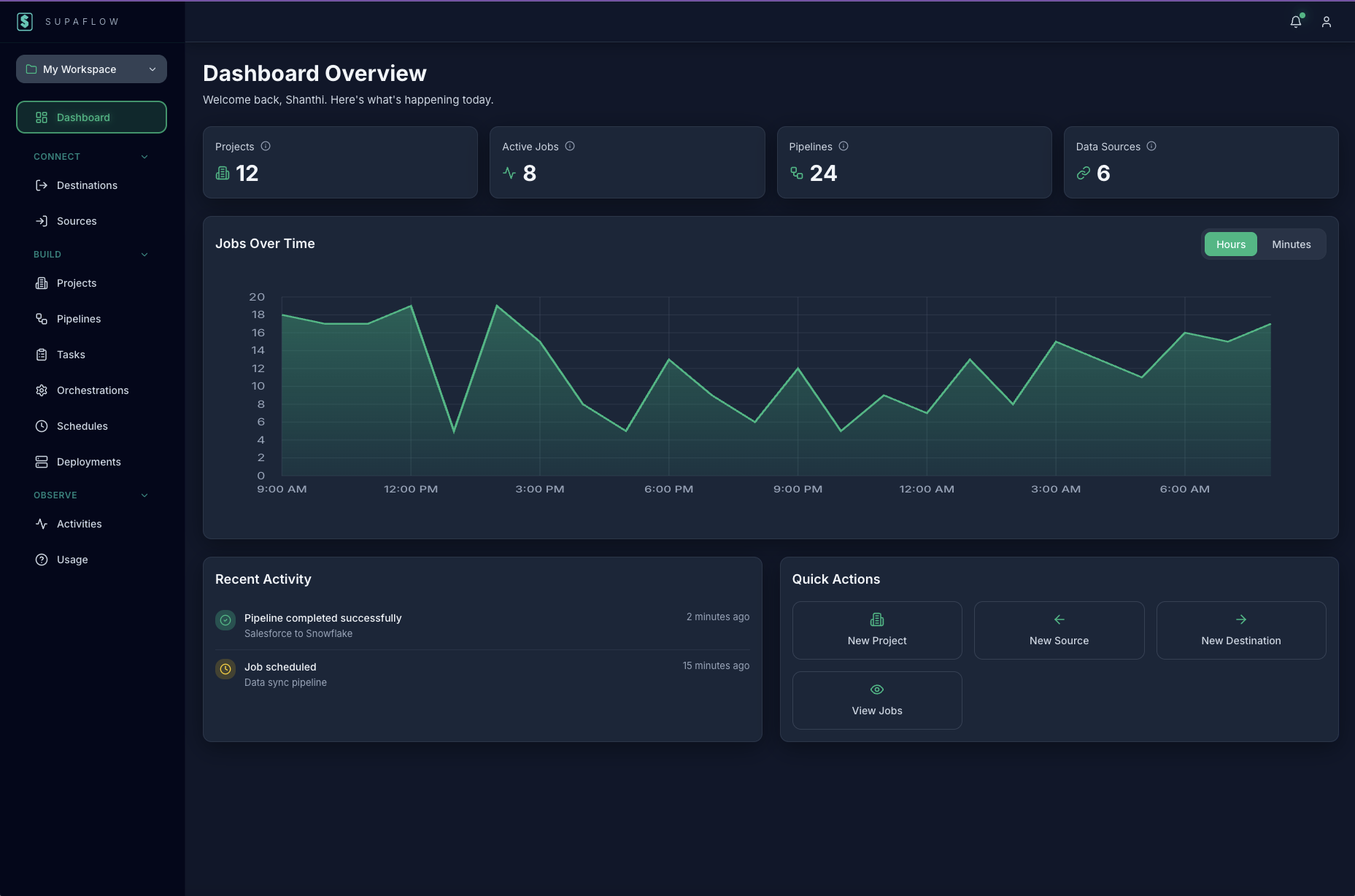Click '15 minutes ago' timestamp
Image resolution: width=1355 pixels, height=896 pixels.
(716, 666)
